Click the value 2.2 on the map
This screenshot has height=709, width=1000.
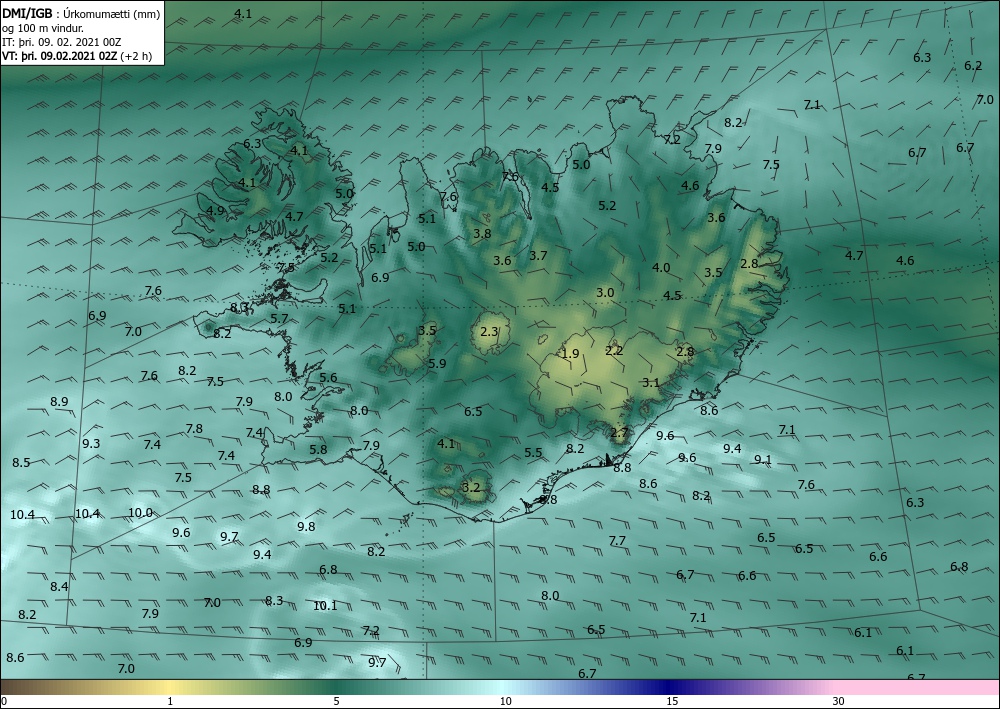pyautogui.click(x=614, y=351)
